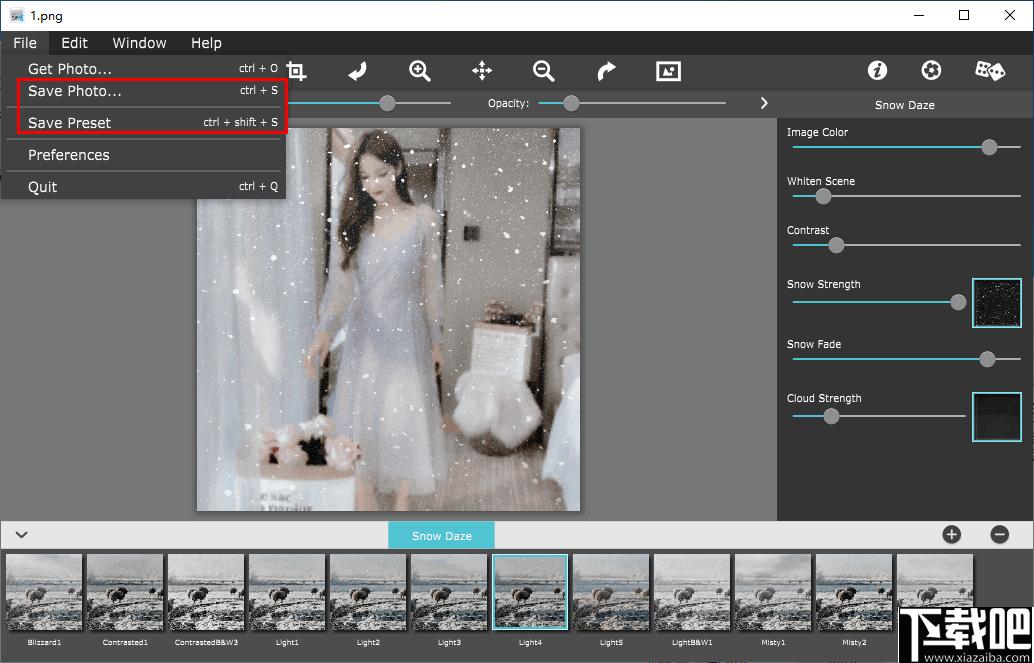Click the Undo arrow icon
This screenshot has width=1034, height=663.
tap(357, 71)
